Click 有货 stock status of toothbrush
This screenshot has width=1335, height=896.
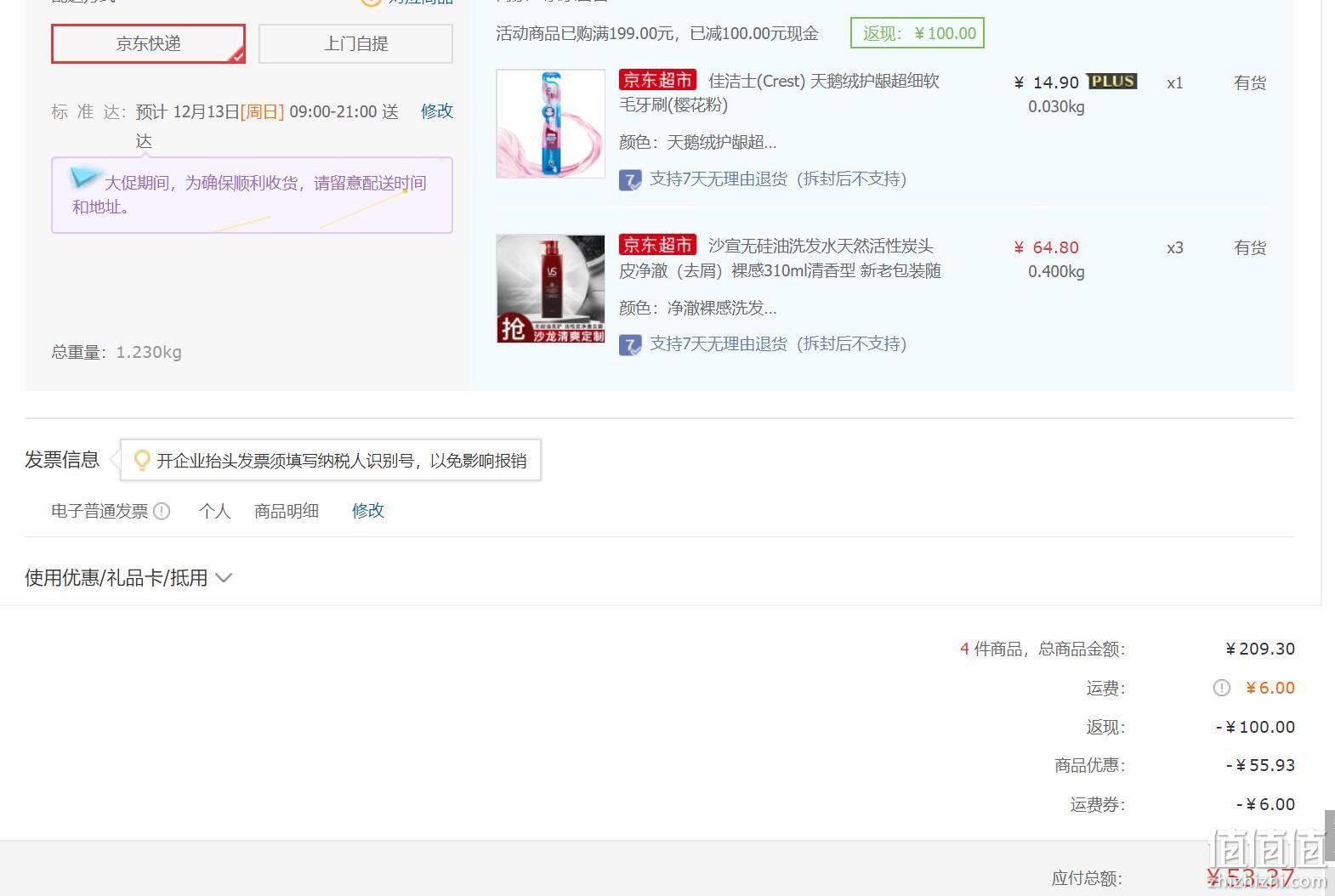point(1250,82)
